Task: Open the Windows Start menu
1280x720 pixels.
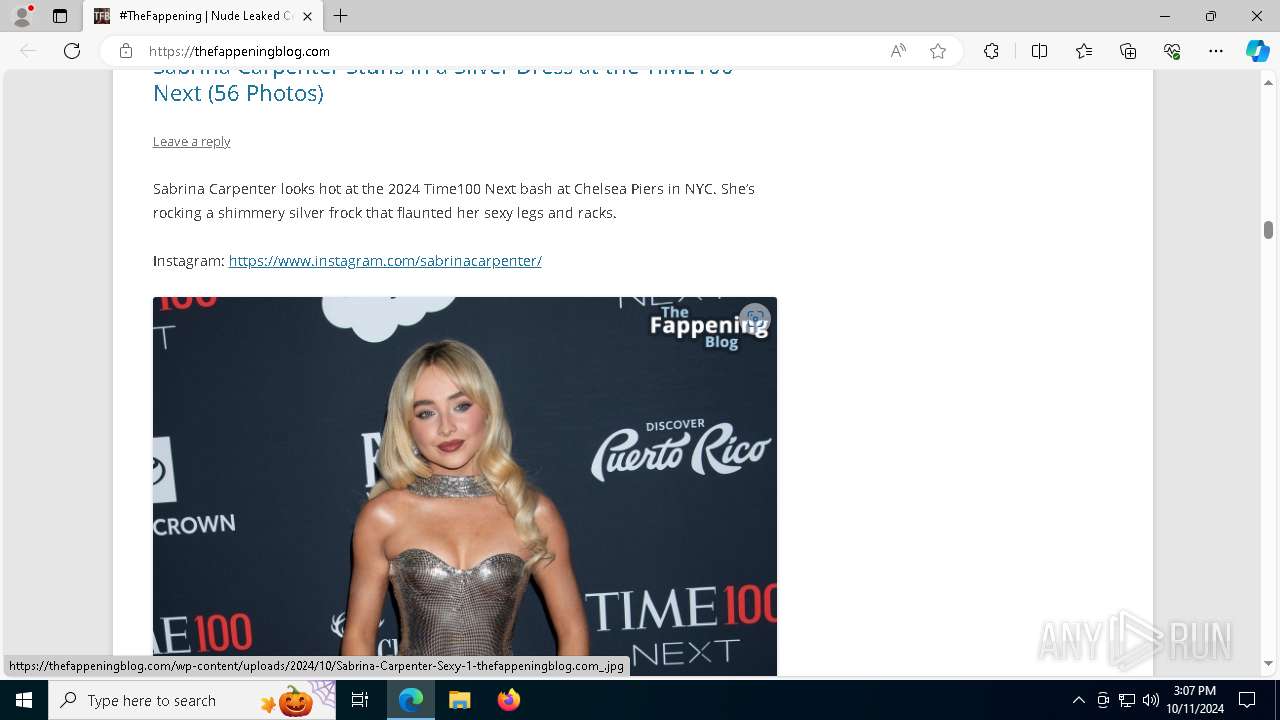Action: 24,700
